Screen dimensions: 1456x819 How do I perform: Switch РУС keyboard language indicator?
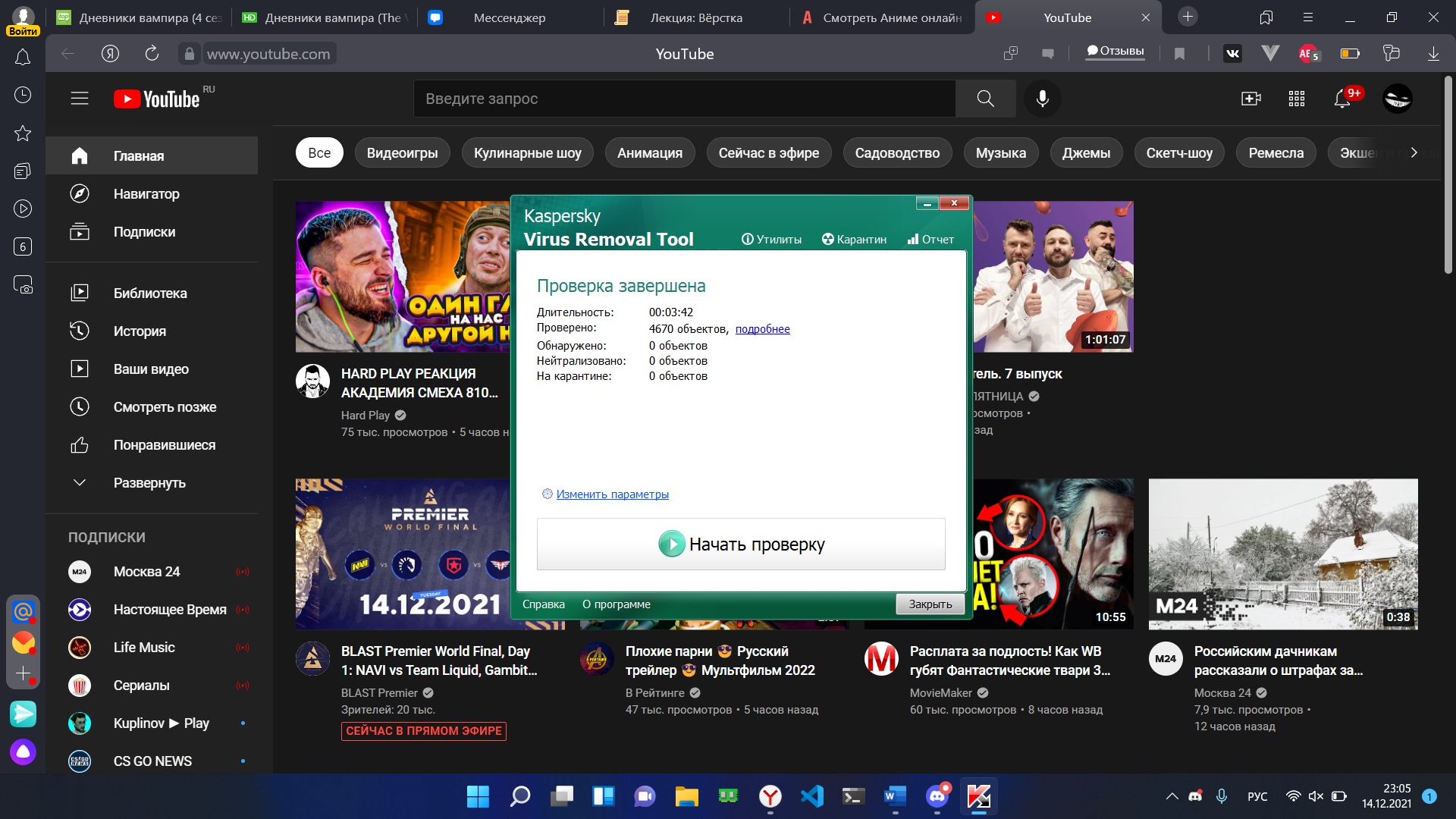[1257, 796]
